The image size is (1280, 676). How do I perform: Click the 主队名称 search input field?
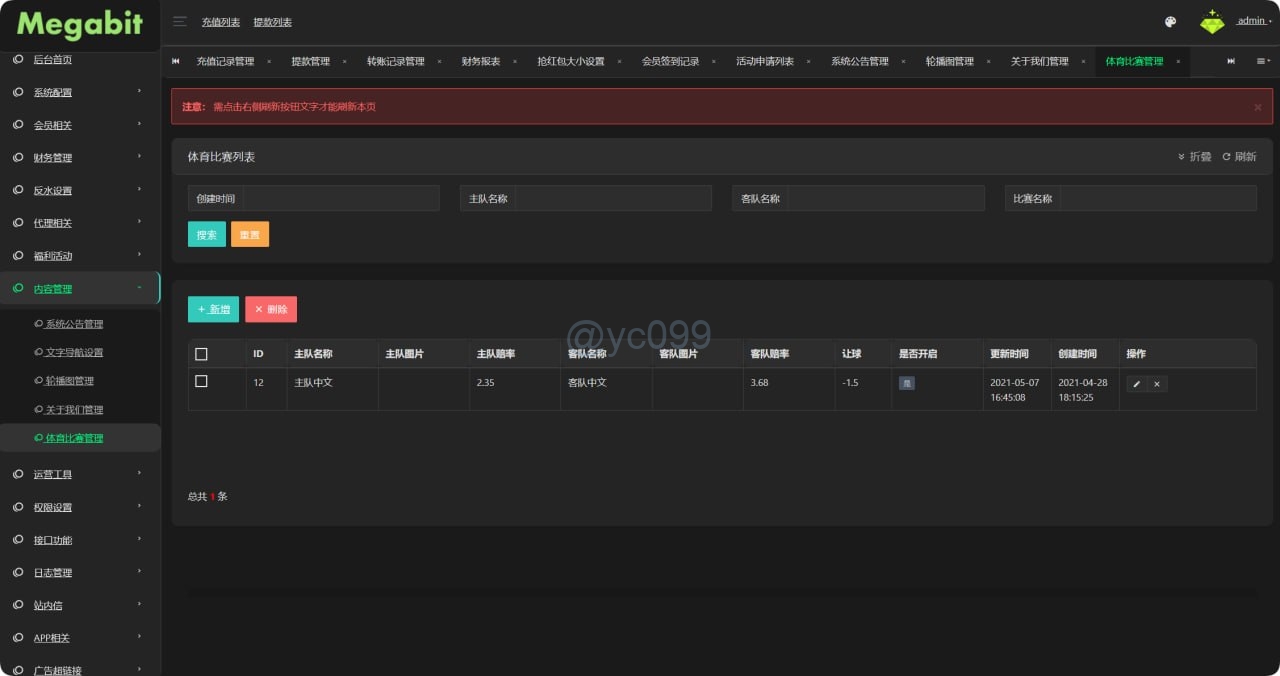[x=613, y=198]
